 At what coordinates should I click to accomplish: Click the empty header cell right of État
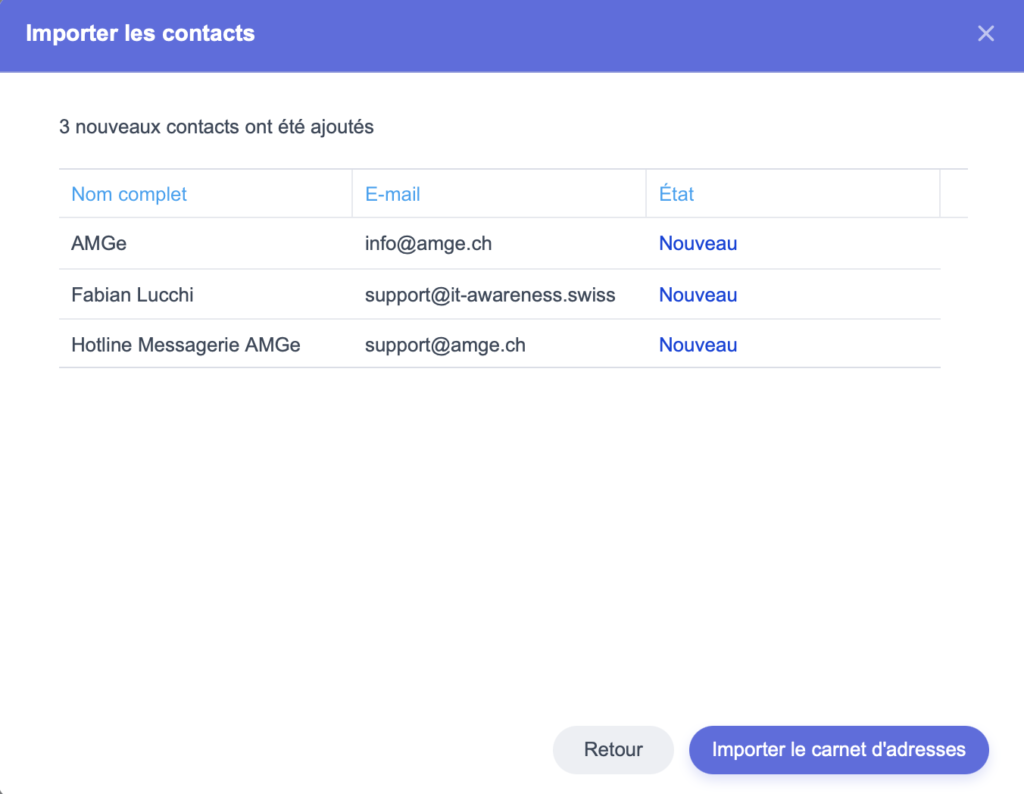(954, 194)
